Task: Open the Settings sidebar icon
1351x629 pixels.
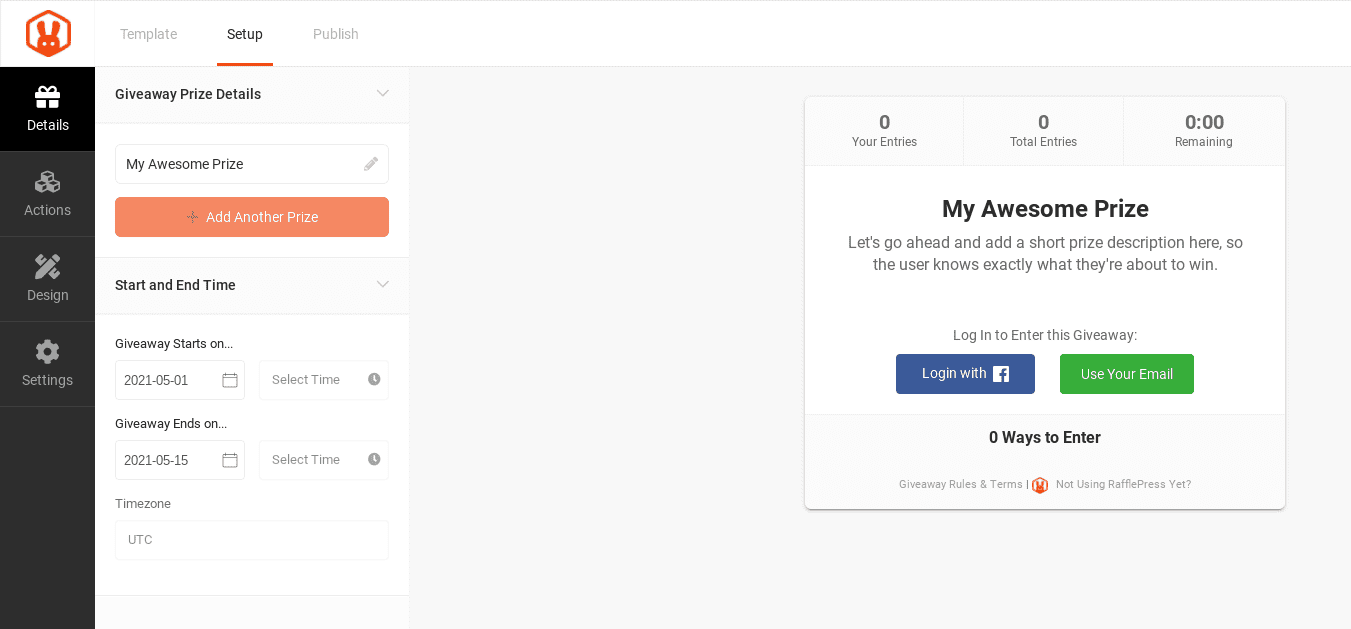Action: click(x=47, y=363)
